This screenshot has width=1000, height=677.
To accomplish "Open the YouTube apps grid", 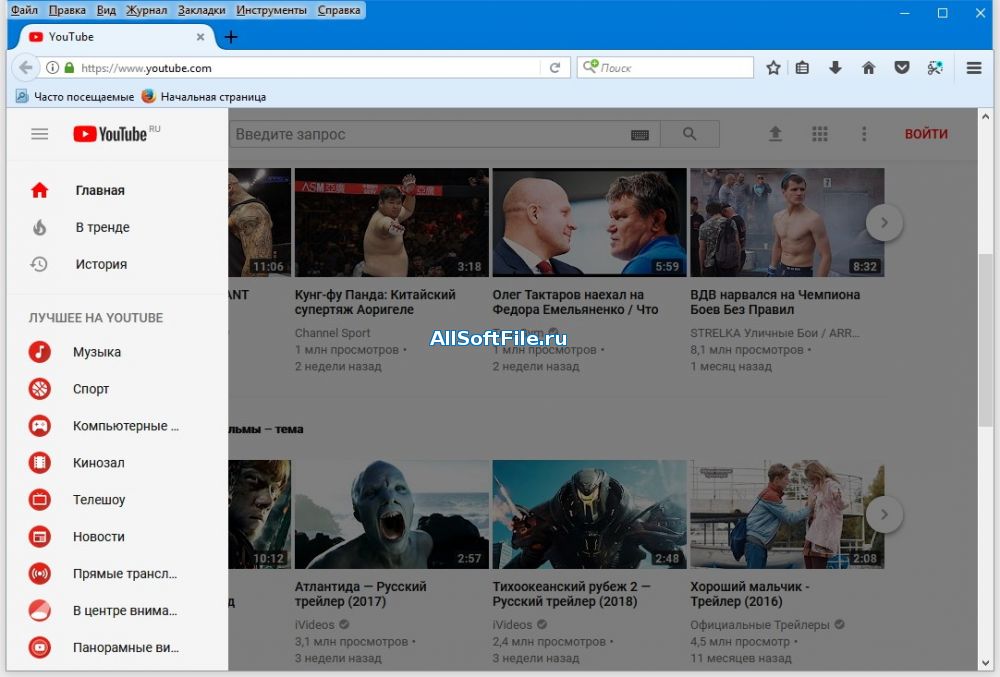I will (x=820, y=134).
